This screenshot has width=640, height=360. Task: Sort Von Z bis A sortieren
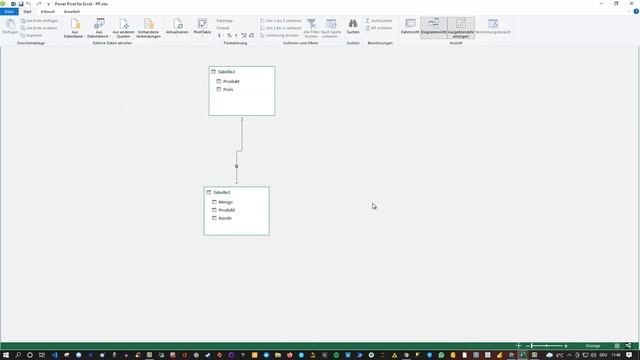(281, 28)
